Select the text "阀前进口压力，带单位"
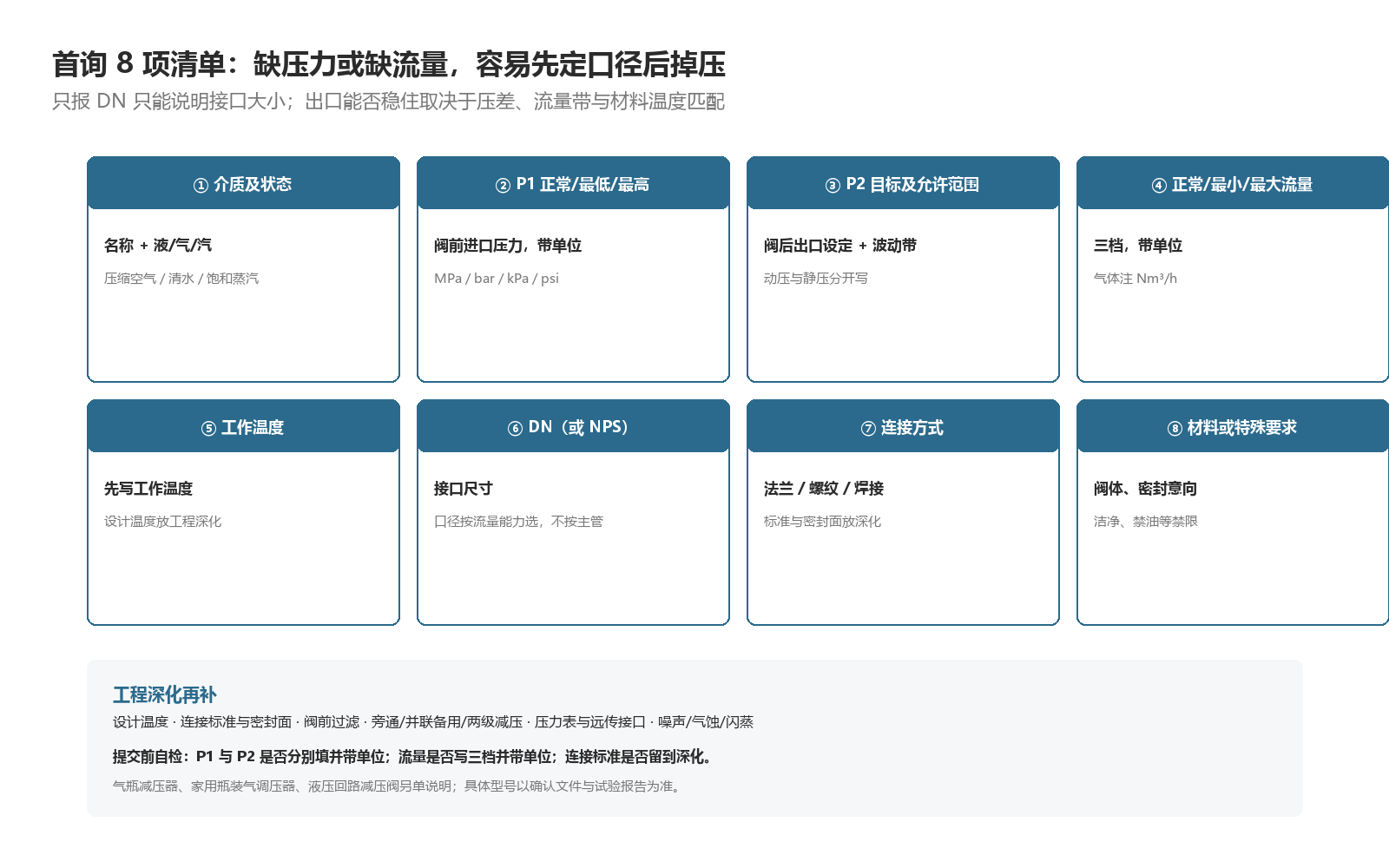 tap(508, 246)
